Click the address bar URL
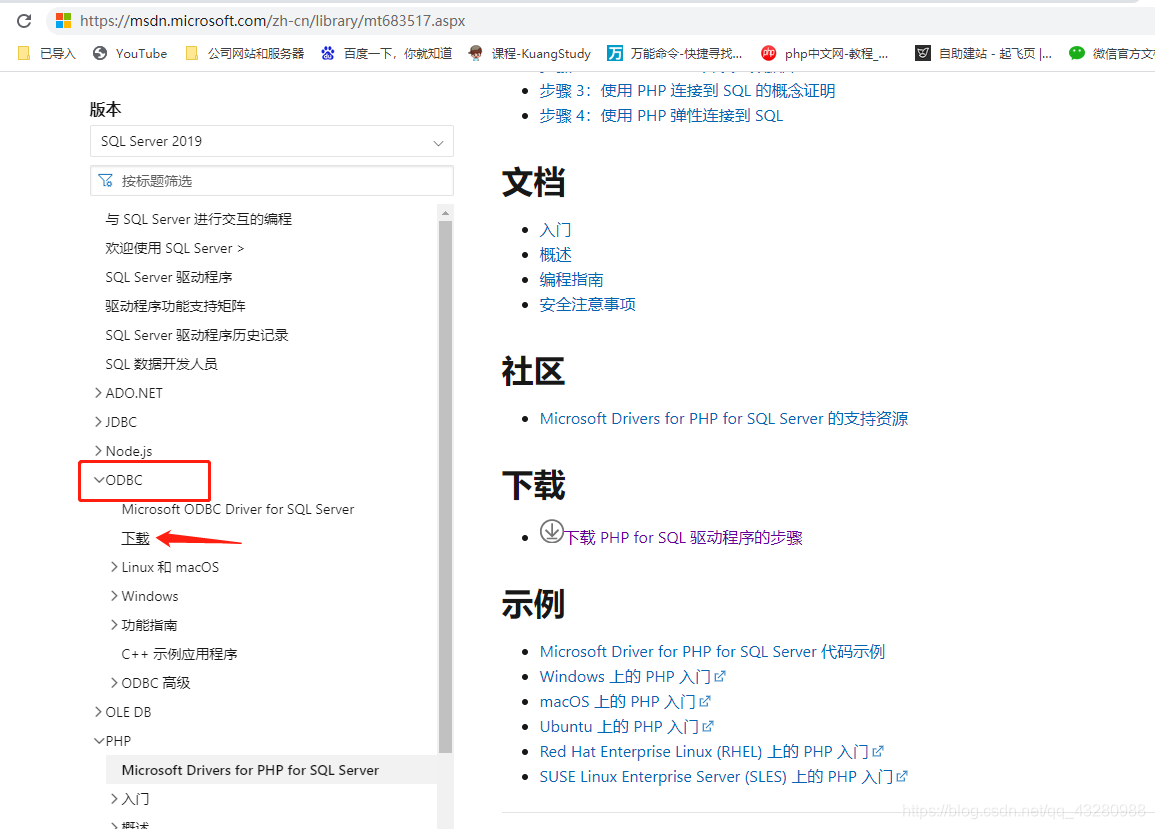Screen dimensions: 1155x829 pyautogui.click(x=273, y=21)
